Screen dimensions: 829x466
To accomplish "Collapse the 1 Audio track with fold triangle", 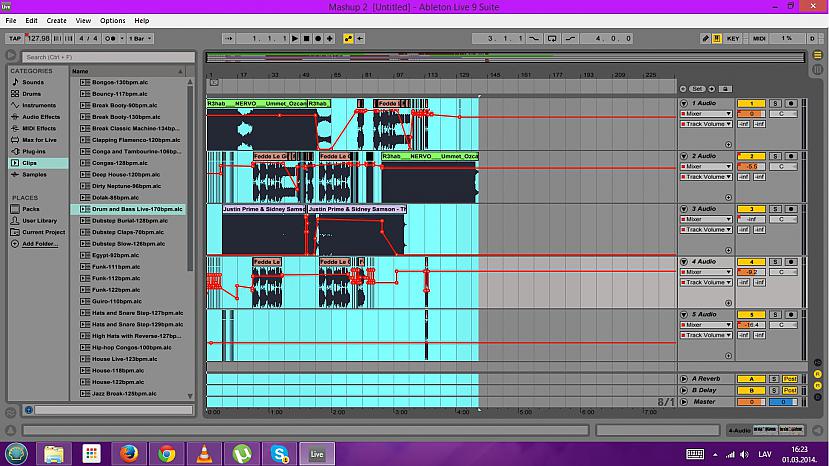I will click(x=684, y=103).
